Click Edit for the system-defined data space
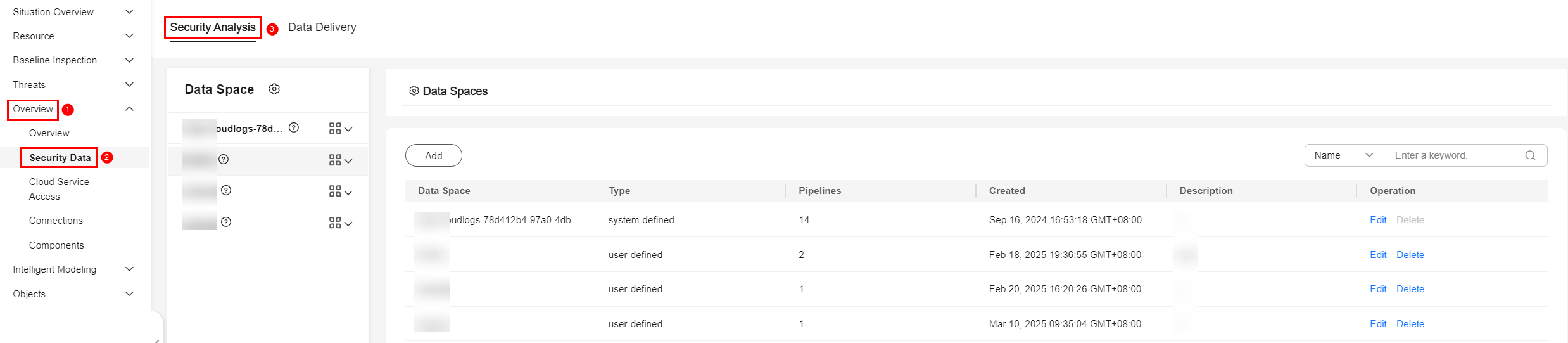Image resolution: width=1568 pixels, height=343 pixels. click(1378, 220)
